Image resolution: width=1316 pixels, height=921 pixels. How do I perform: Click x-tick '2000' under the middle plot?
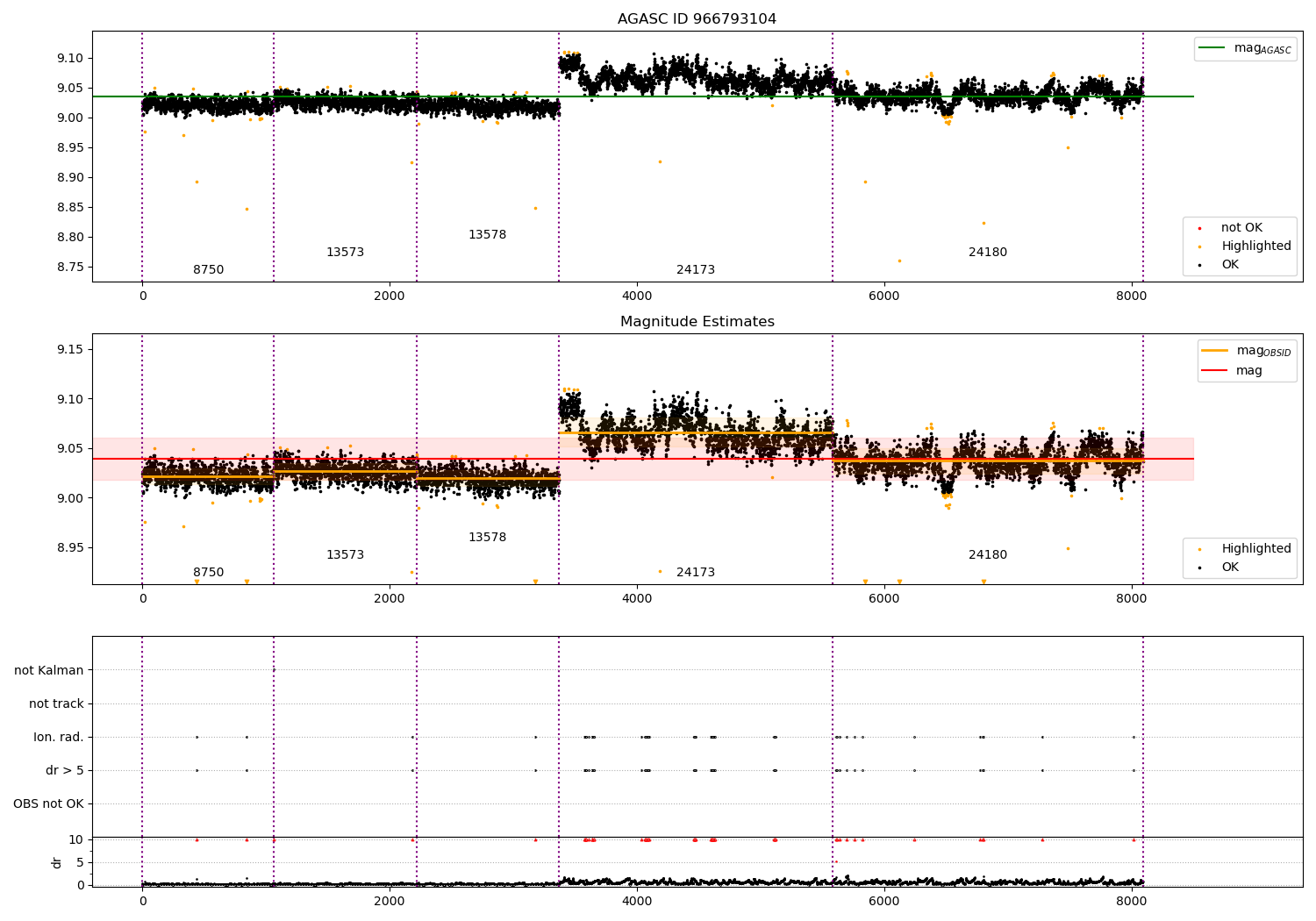[x=390, y=599]
